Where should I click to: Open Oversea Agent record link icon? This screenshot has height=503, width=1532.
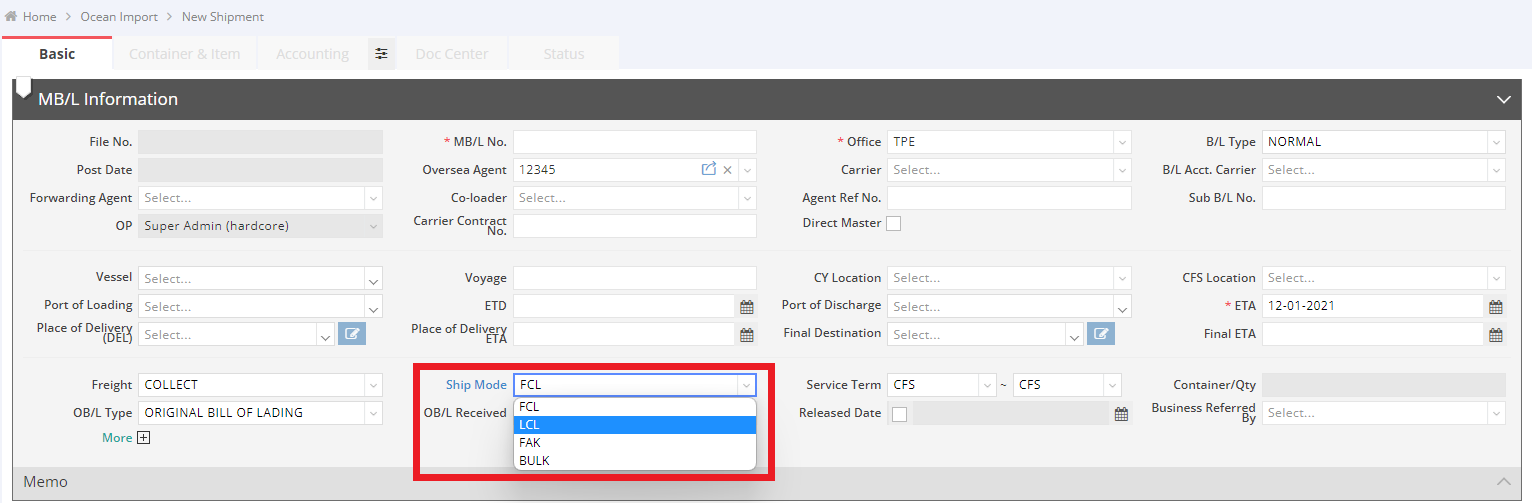pyautogui.click(x=709, y=170)
